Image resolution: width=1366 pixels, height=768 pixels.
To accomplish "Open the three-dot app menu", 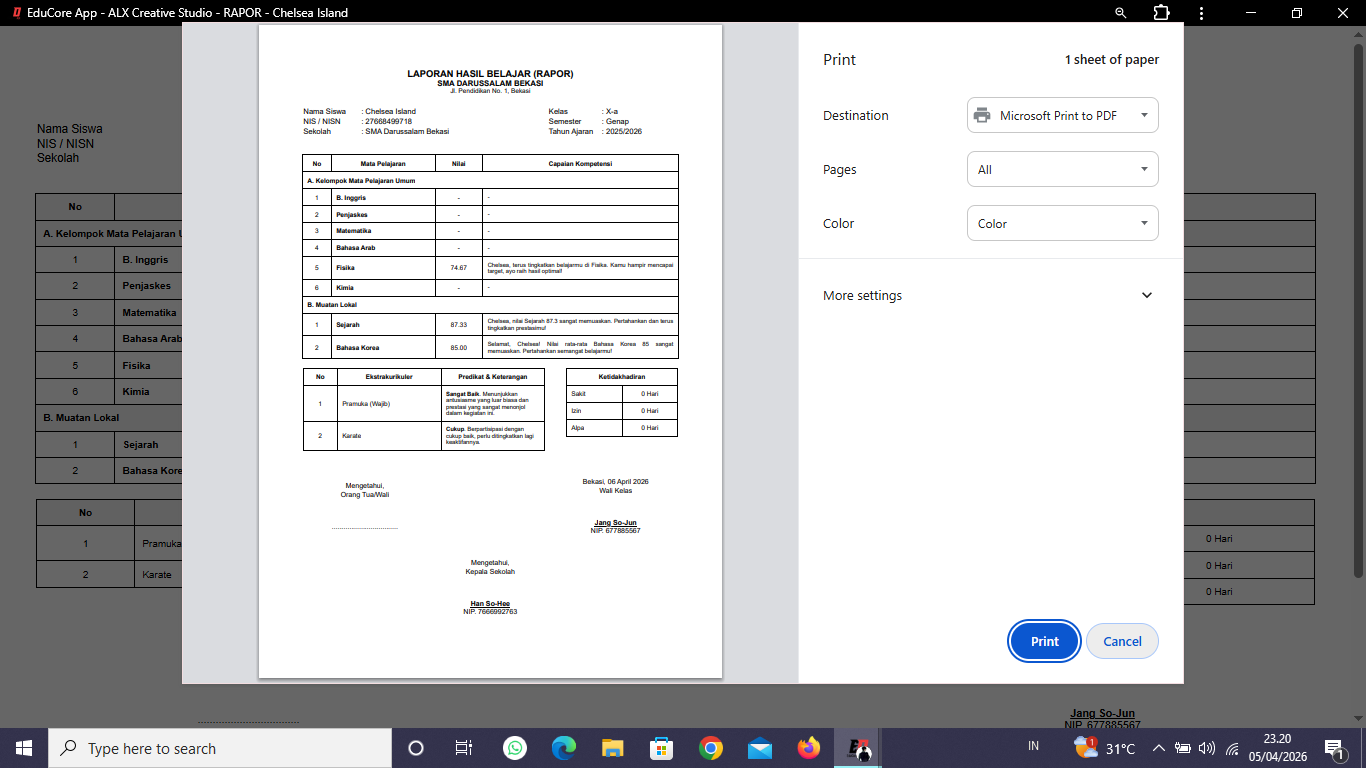I will pos(1201,13).
